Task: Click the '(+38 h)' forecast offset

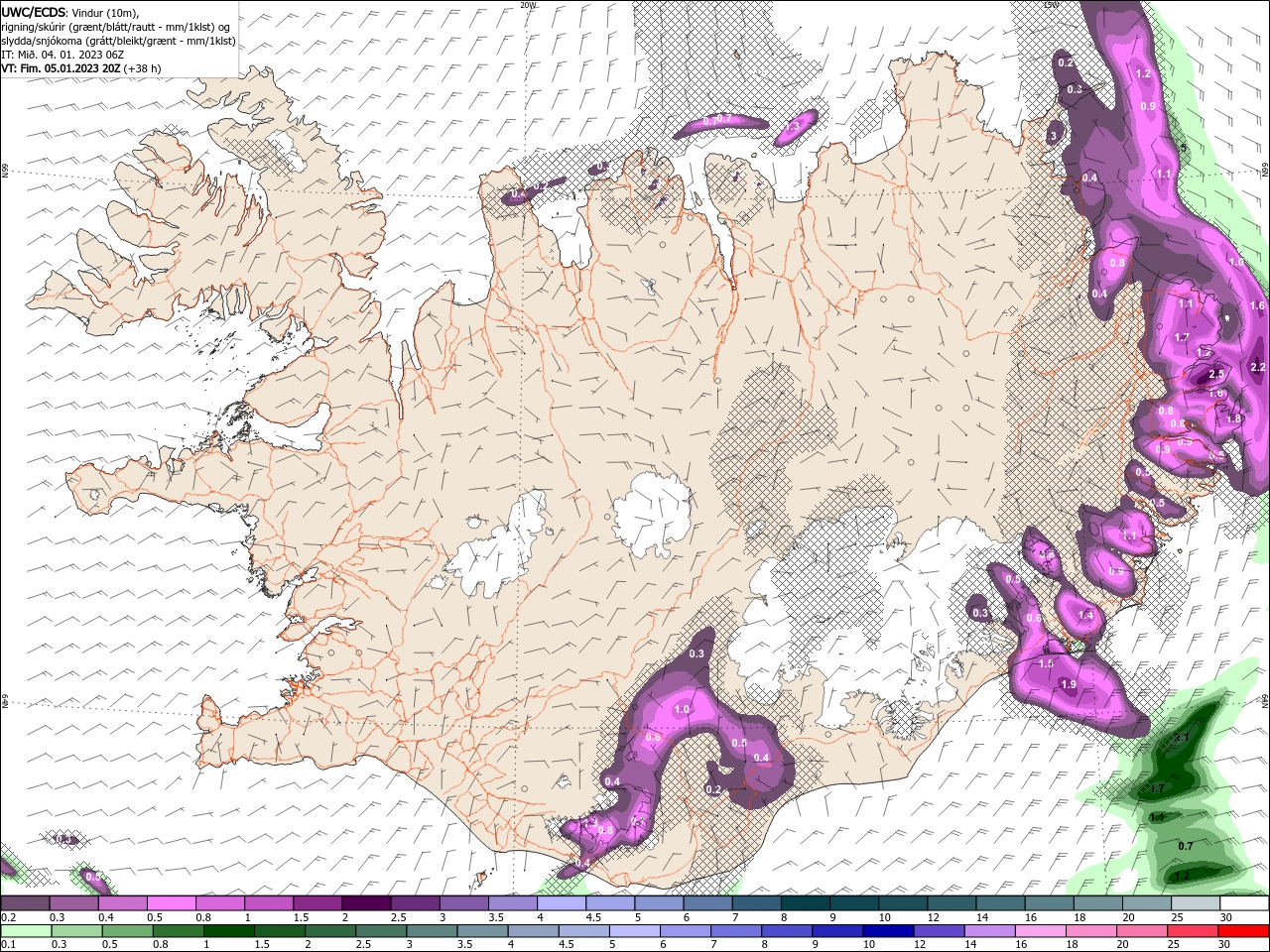Action: click(143, 68)
